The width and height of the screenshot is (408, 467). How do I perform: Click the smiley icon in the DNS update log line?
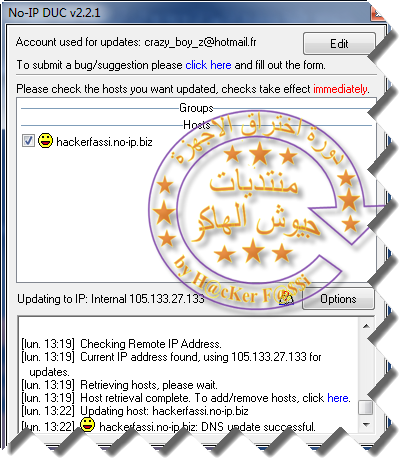click(88, 425)
